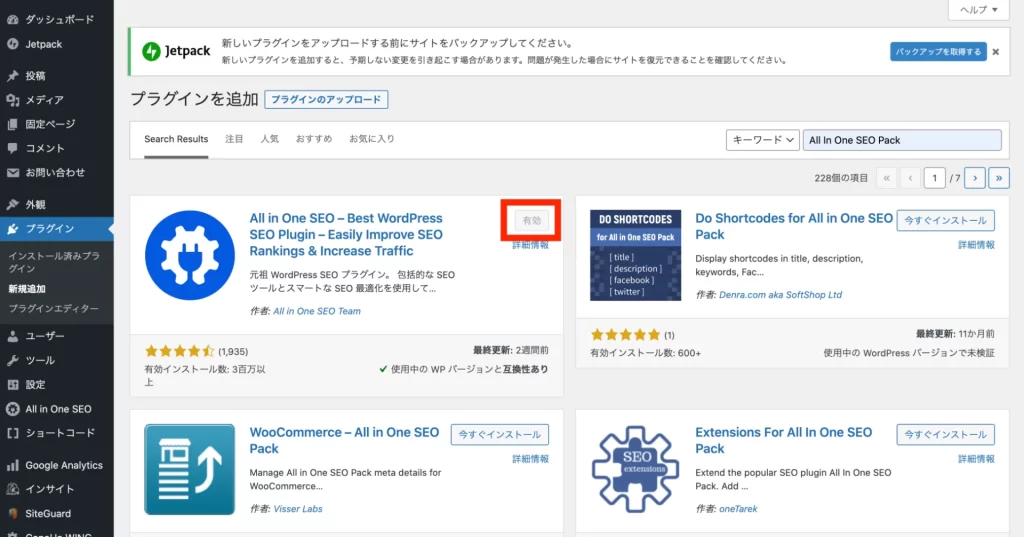Click the plugin search input field
Viewport: 1024px width, 537px height.
click(x=902, y=140)
